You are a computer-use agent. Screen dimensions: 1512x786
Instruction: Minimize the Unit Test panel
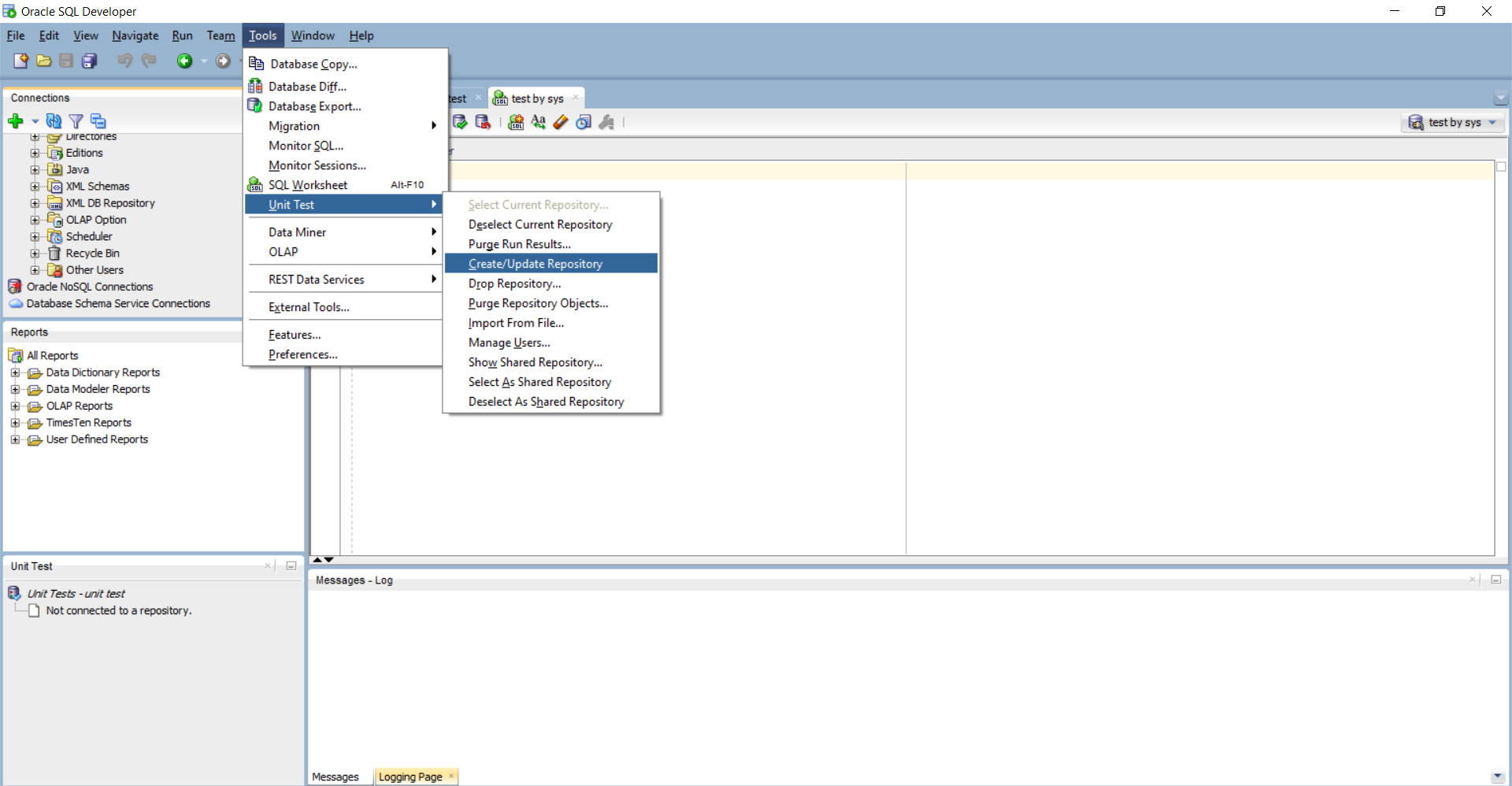[x=291, y=565]
